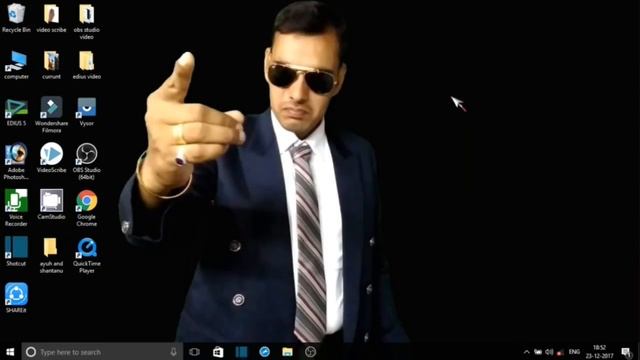The image size is (640, 360).
Task: Launch the Shotcut desktop shortcut
Action: [16, 251]
